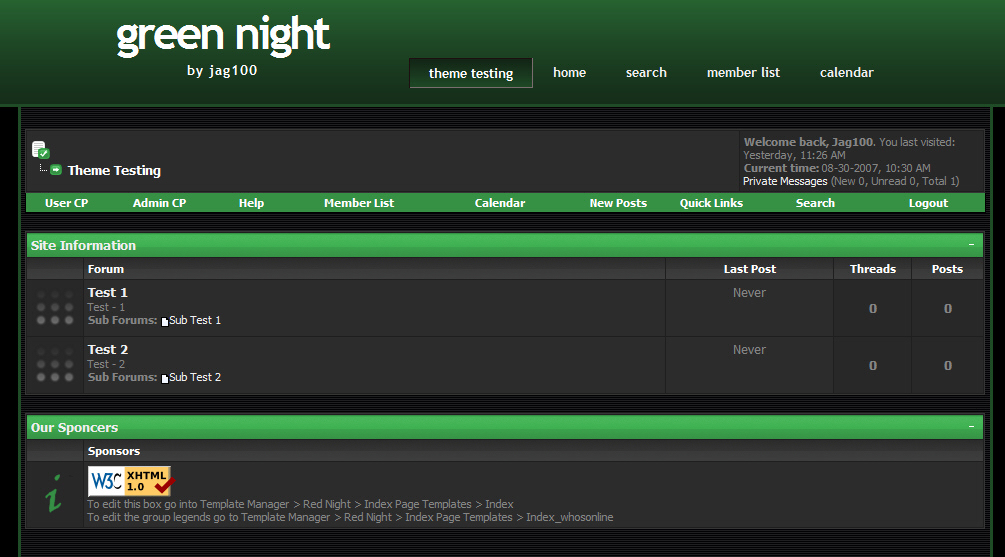Open the Quick Links menu
1005x557 pixels.
tap(711, 203)
